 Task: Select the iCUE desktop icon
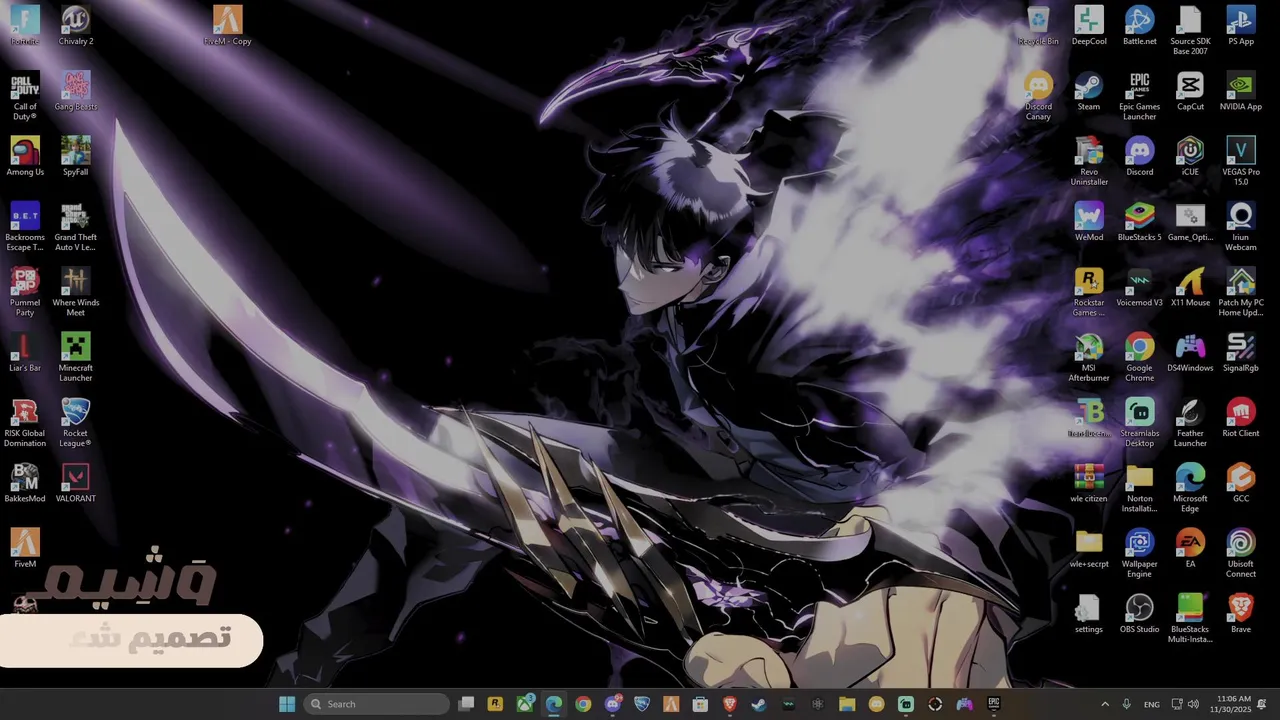tap(1190, 156)
